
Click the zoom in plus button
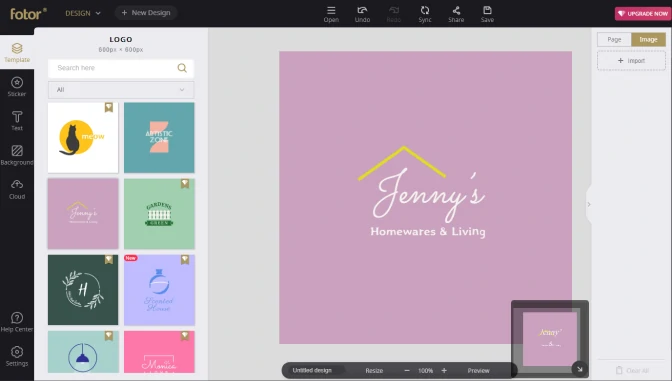[x=444, y=370]
